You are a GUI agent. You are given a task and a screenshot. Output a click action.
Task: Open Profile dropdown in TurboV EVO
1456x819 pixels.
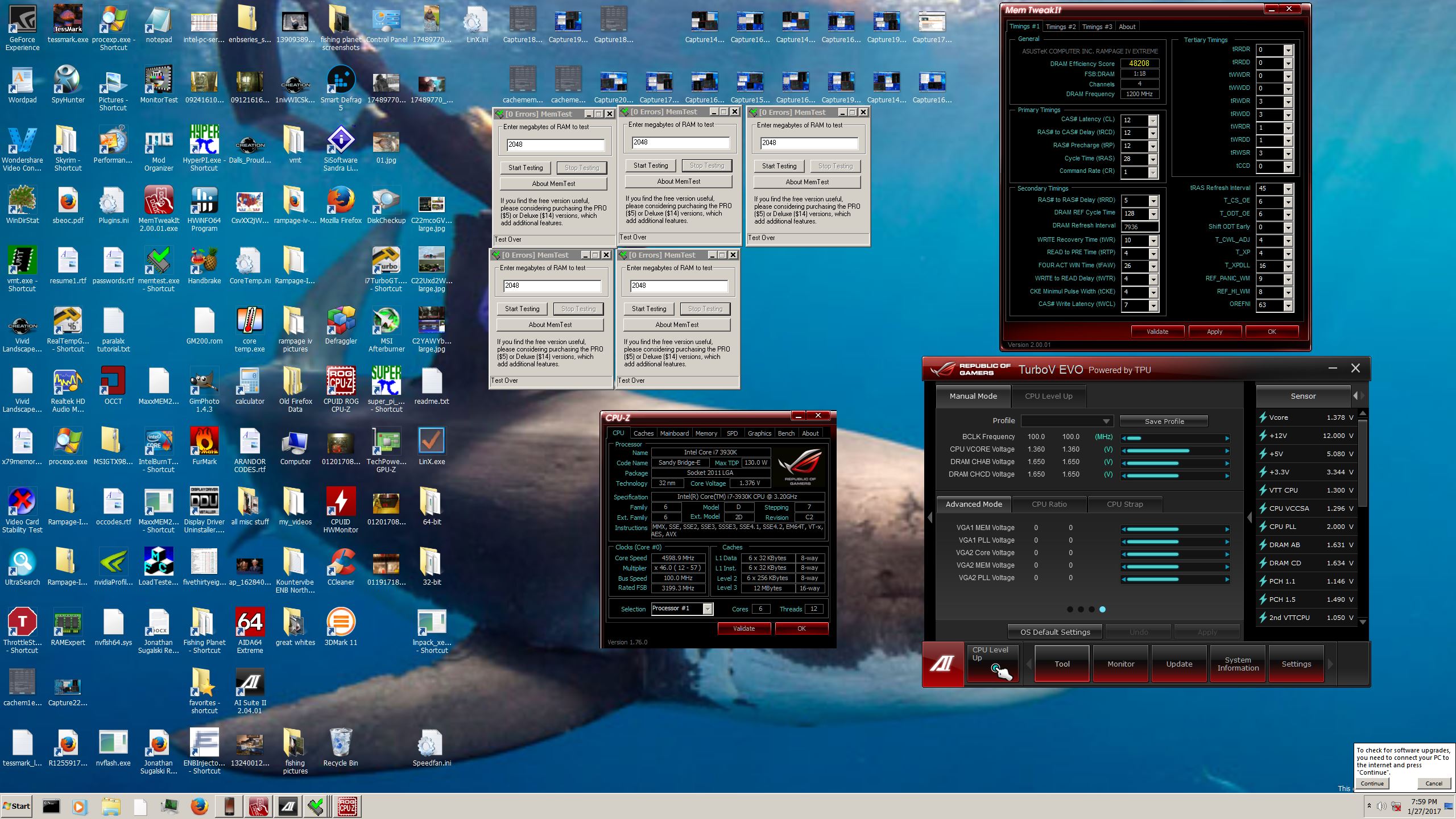coord(1067,421)
